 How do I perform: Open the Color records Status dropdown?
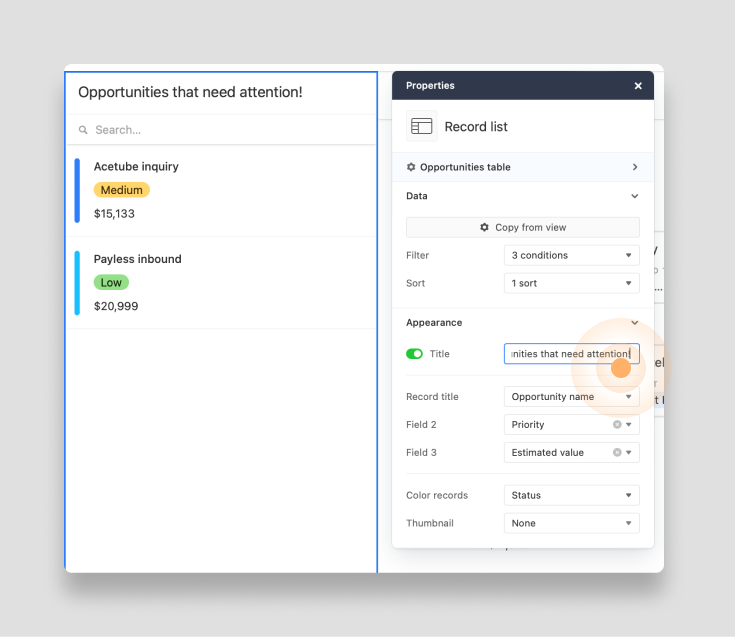pyautogui.click(x=571, y=495)
